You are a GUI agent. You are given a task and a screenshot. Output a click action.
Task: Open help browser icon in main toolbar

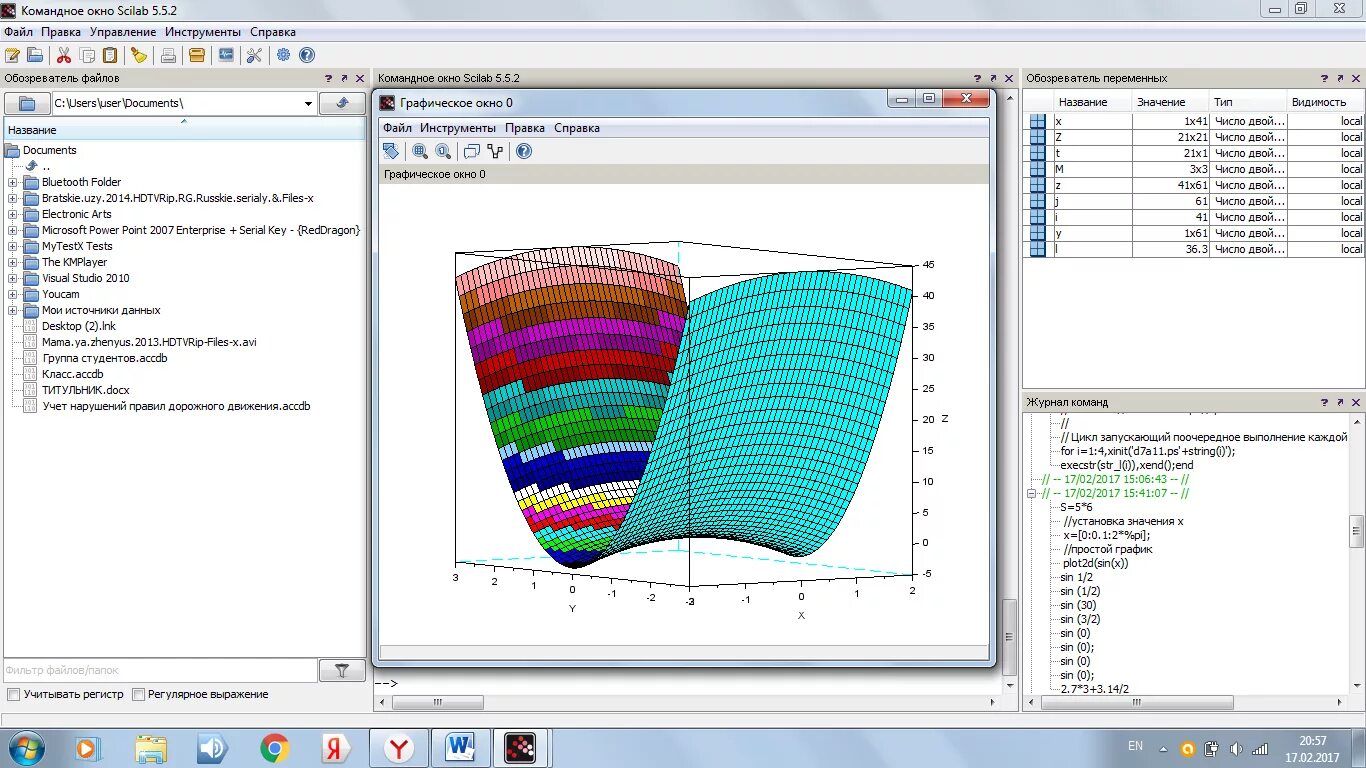[307, 55]
